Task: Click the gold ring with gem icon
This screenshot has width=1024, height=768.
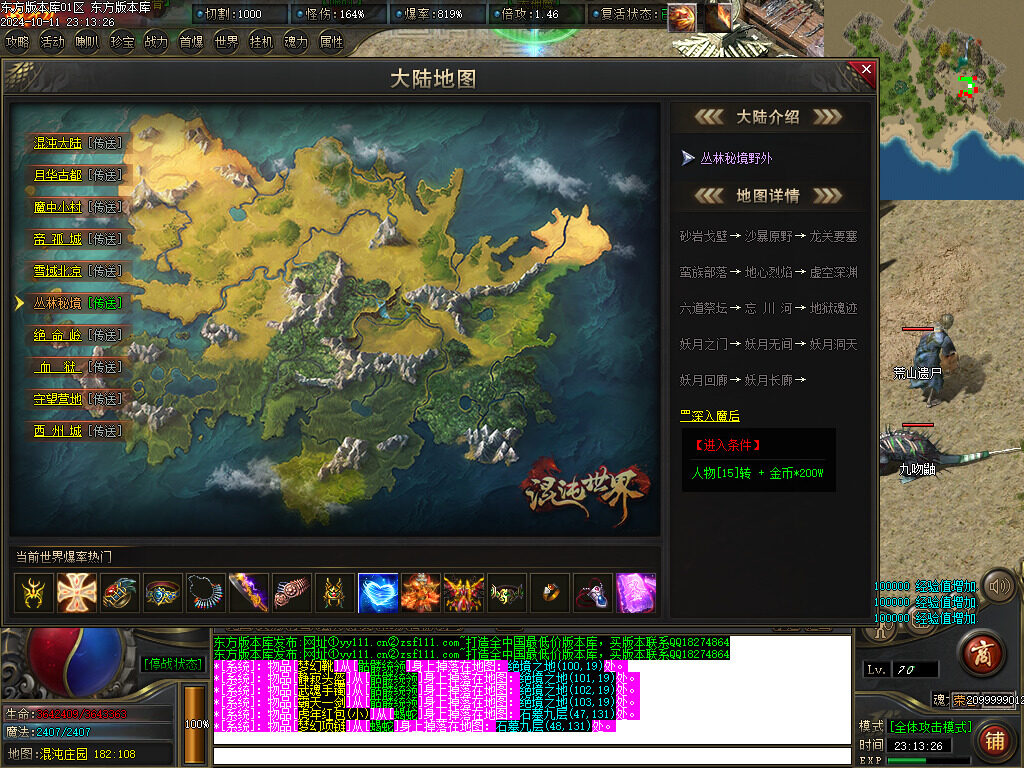Action: pyautogui.click(x=550, y=593)
